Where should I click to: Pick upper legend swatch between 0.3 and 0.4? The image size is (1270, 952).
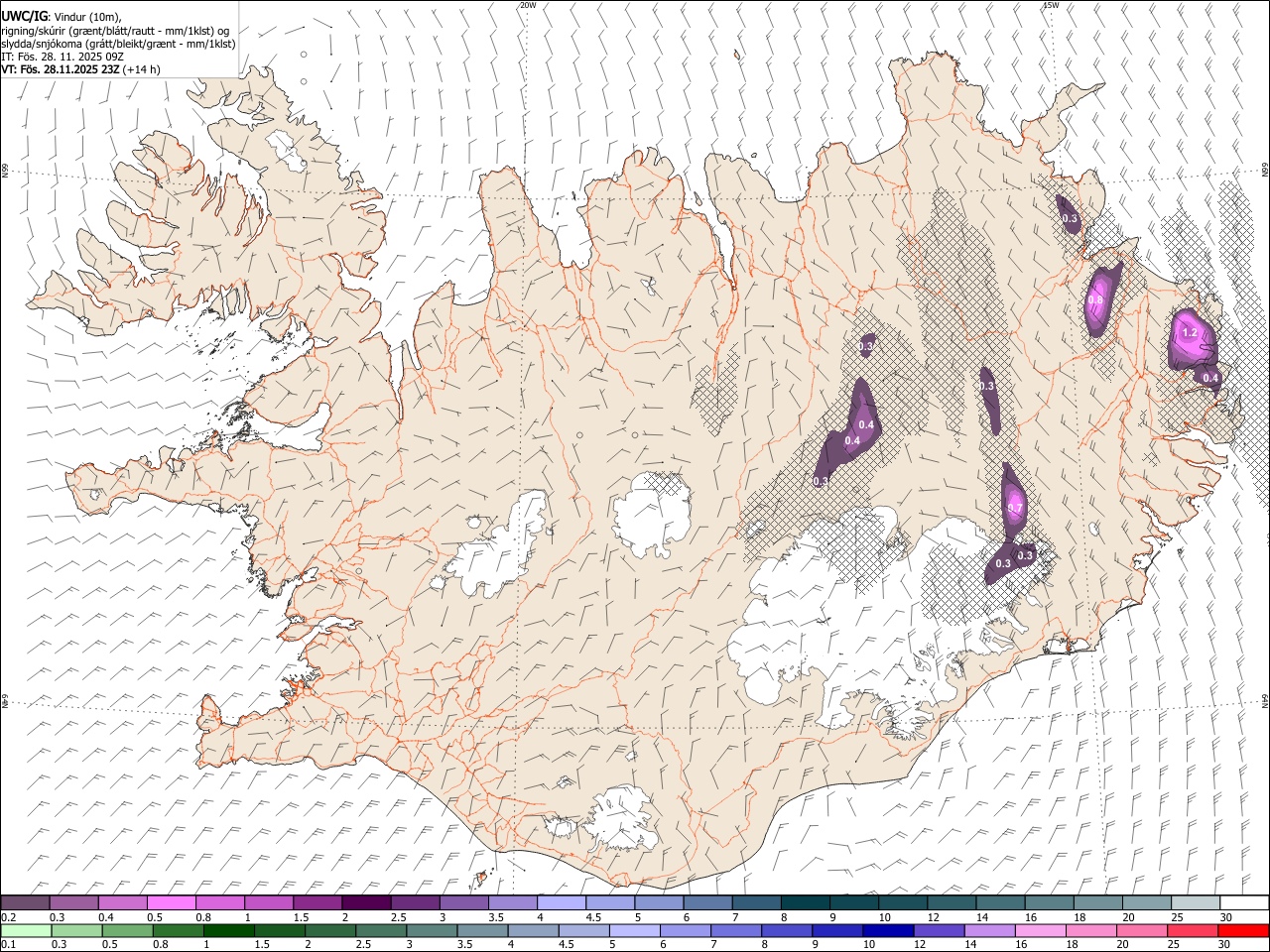coord(74,902)
